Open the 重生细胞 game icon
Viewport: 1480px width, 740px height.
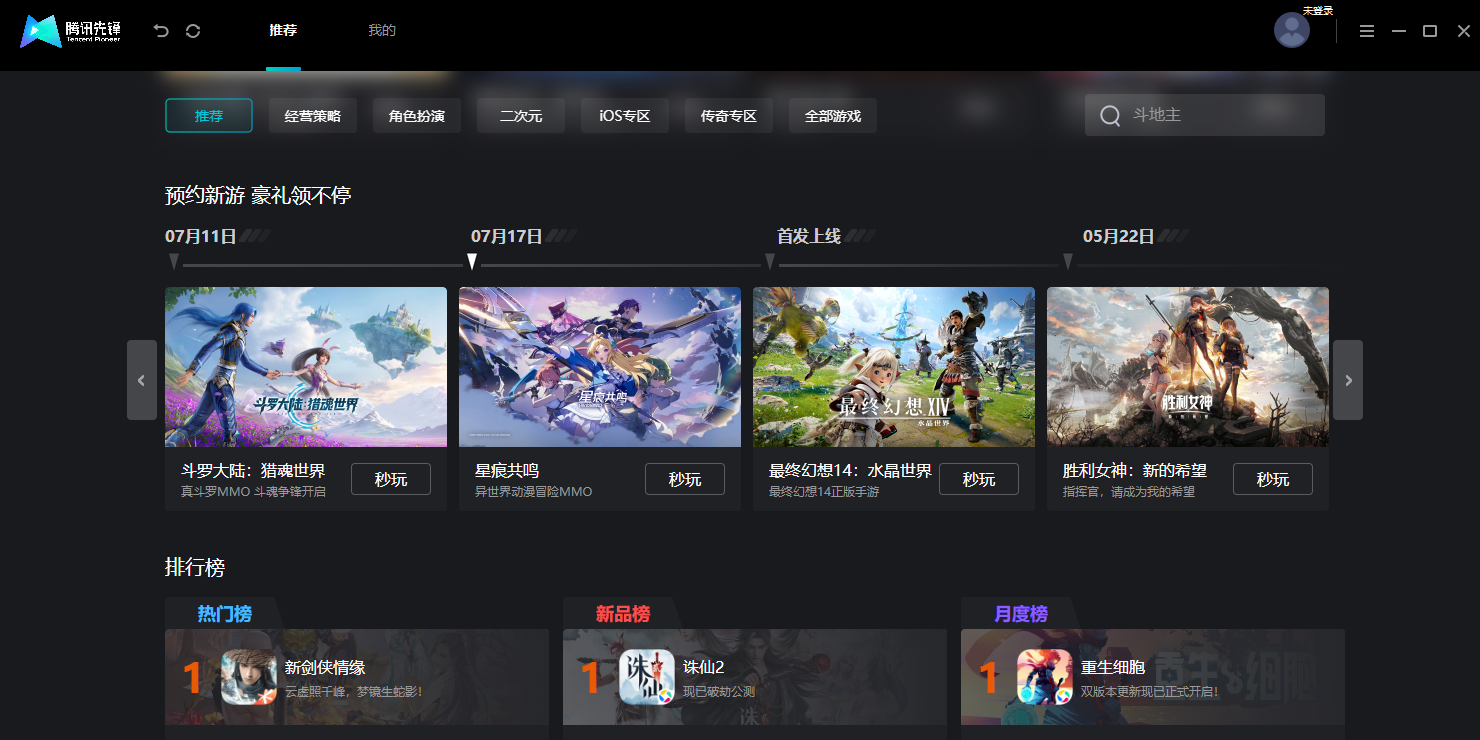coord(1045,677)
